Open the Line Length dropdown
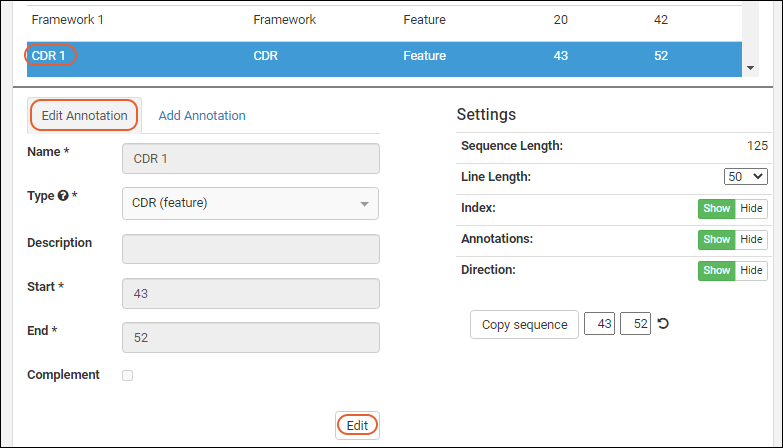 coord(745,177)
